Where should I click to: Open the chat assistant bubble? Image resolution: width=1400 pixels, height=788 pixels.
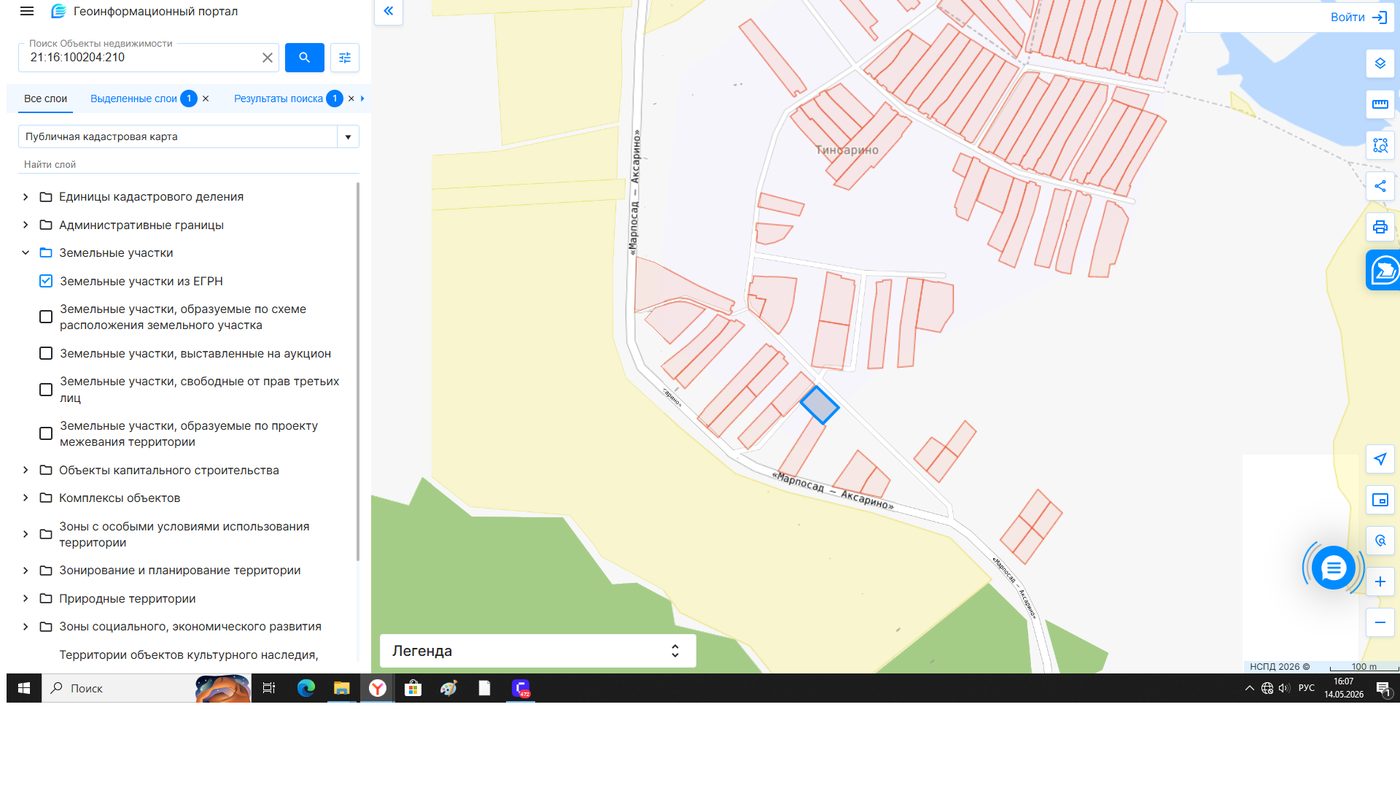(x=1333, y=568)
